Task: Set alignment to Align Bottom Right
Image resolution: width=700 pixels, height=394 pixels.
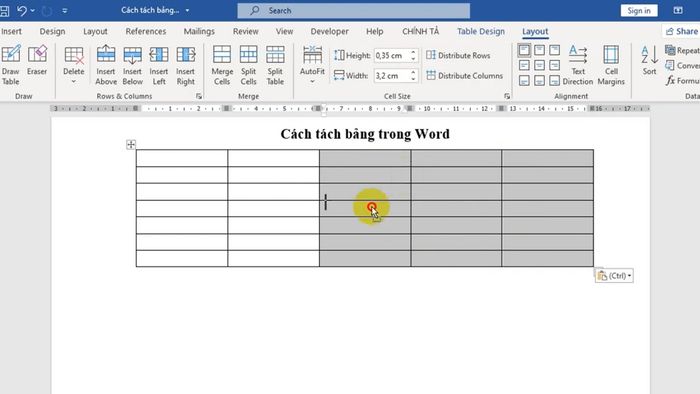Action: (x=554, y=81)
